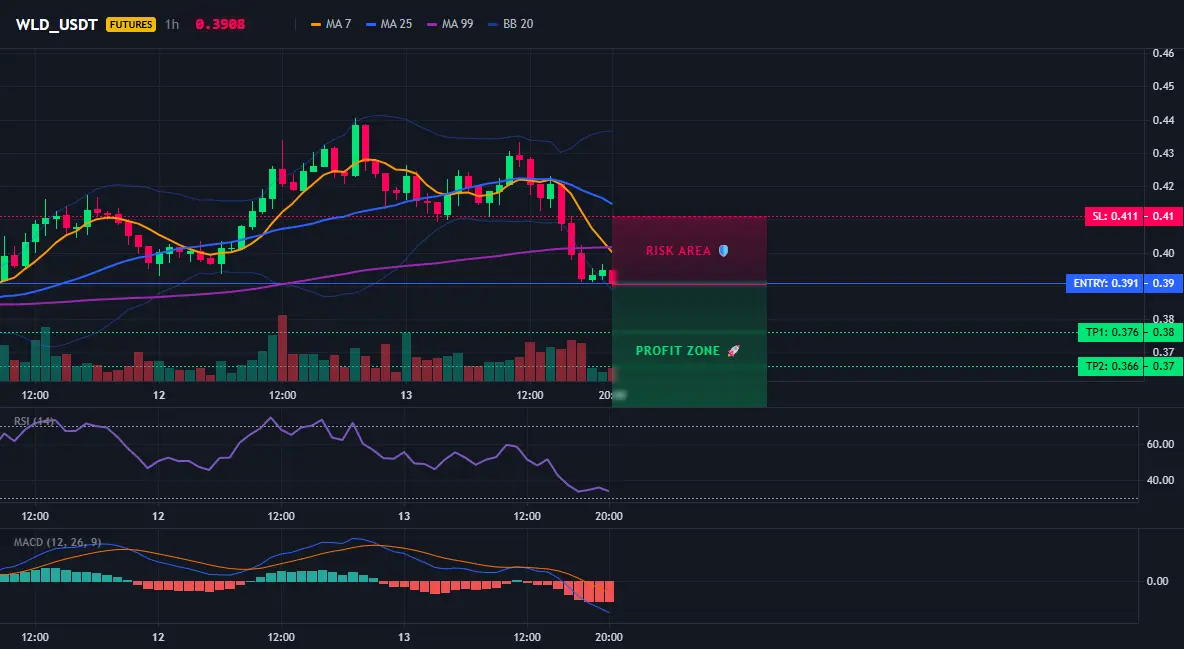The height and width of the screenshot is (649, 1184).
Task: Click the green TP1: 0.376 price tag
Action: 1110,332
